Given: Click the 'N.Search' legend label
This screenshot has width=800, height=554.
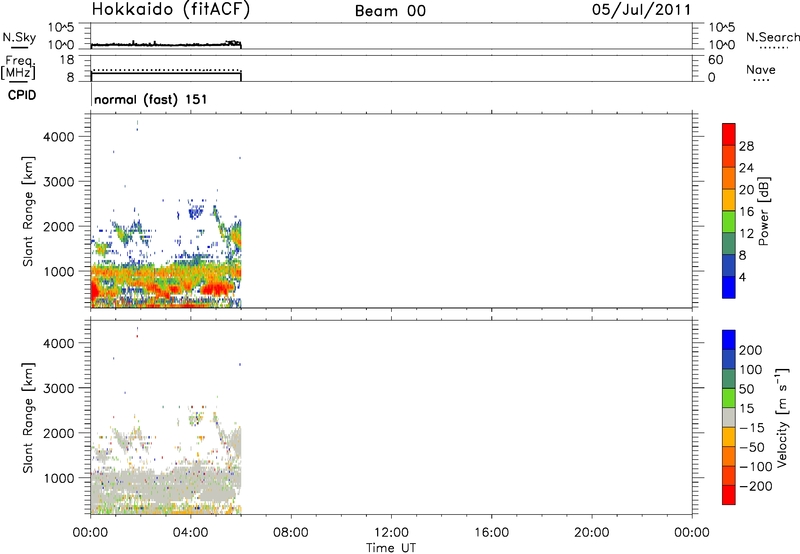Looking at the screenshot, I should coord(772,37).
